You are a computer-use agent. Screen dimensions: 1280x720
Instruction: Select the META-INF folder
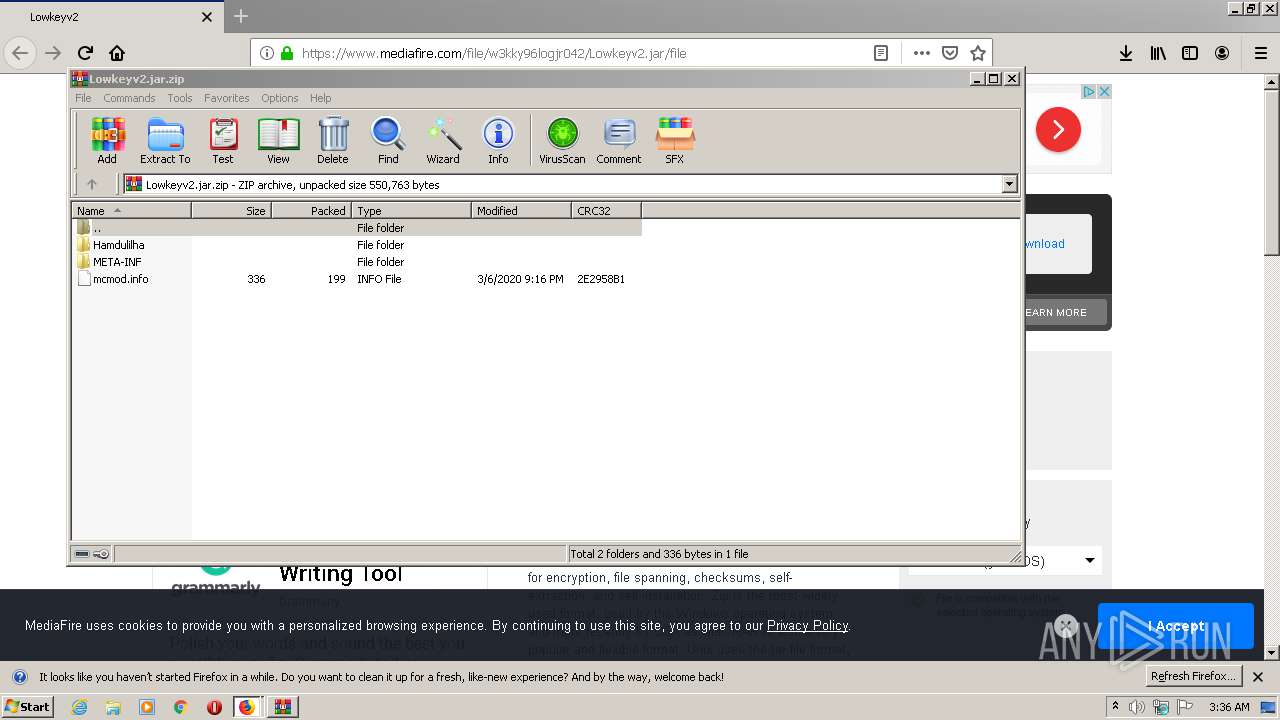point(357,261)
